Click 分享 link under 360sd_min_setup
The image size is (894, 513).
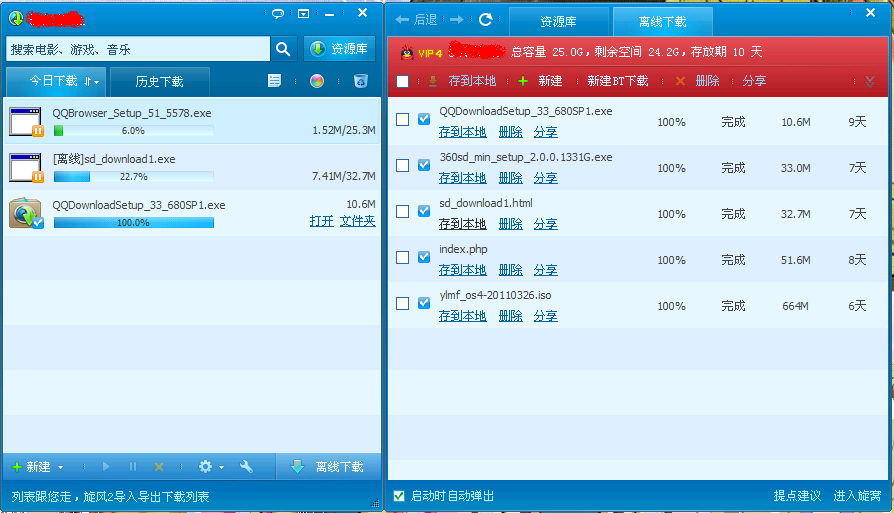point(546,178)
